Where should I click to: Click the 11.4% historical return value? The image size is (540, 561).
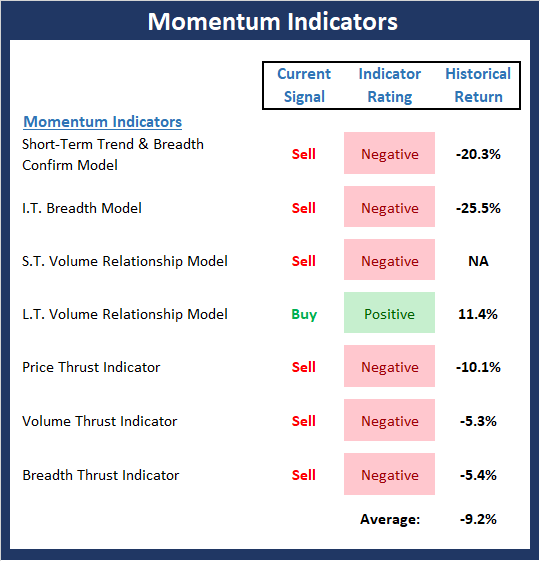tap(478, 314)
